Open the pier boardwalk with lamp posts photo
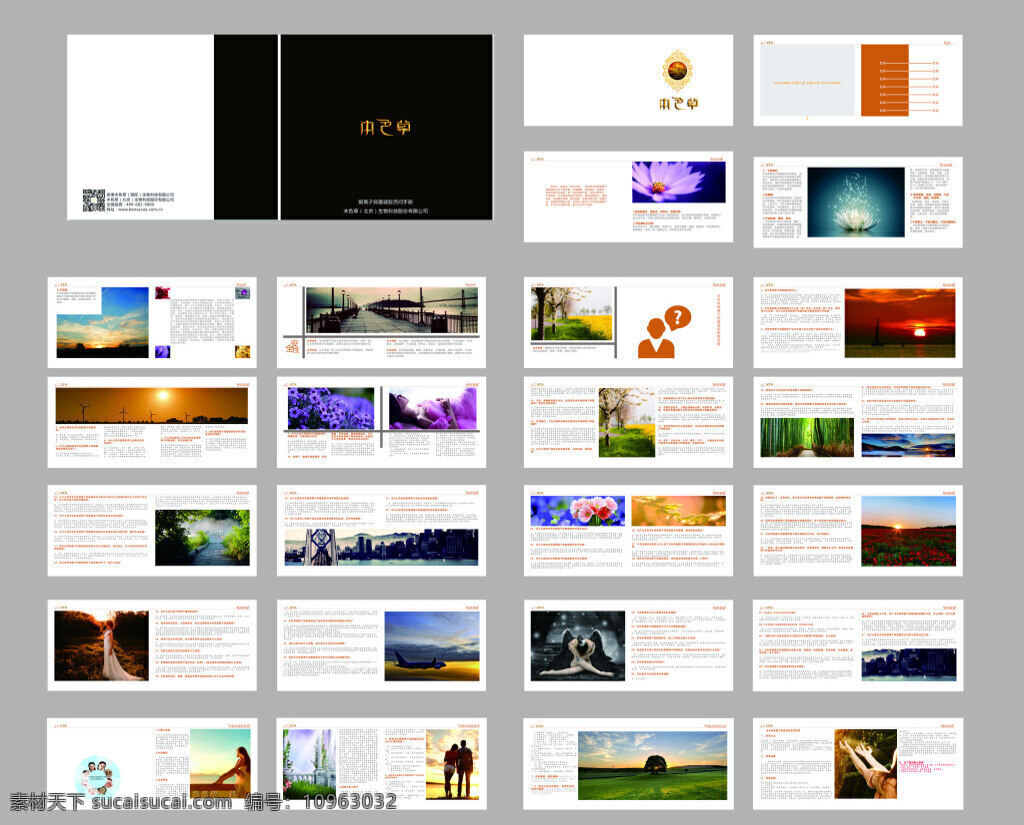Viewport: 1024px width, 825px height. [392, 311]
